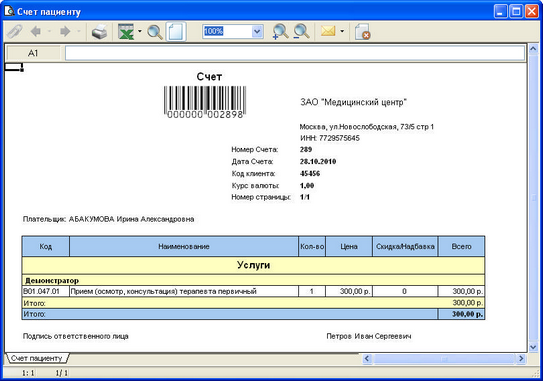Print the invoice with the printer icon
Image resolution: width=543 pixels, height=381 pixels.
(x=99, y=32)
